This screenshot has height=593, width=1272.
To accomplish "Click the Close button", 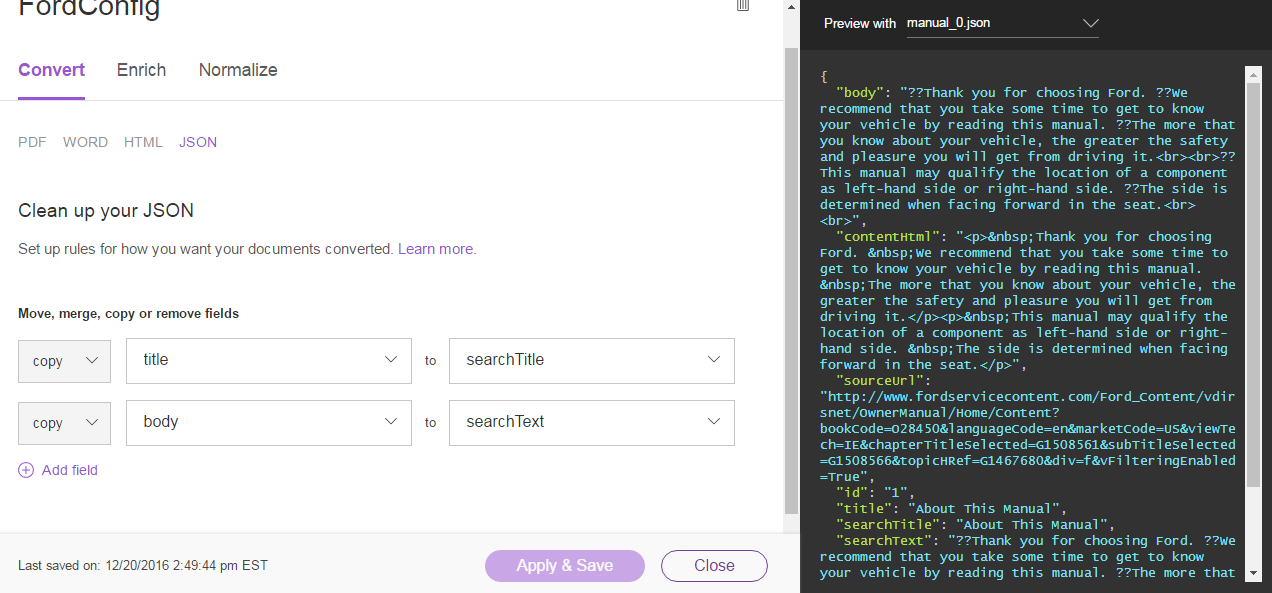I will [714, 565].
